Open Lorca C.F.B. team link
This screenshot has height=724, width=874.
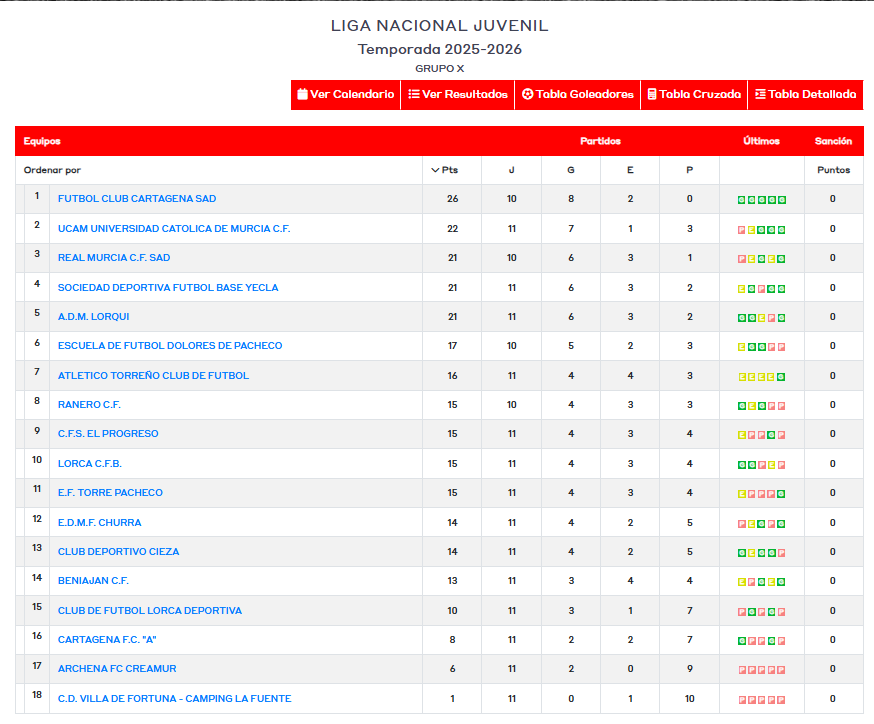[90, 464]
